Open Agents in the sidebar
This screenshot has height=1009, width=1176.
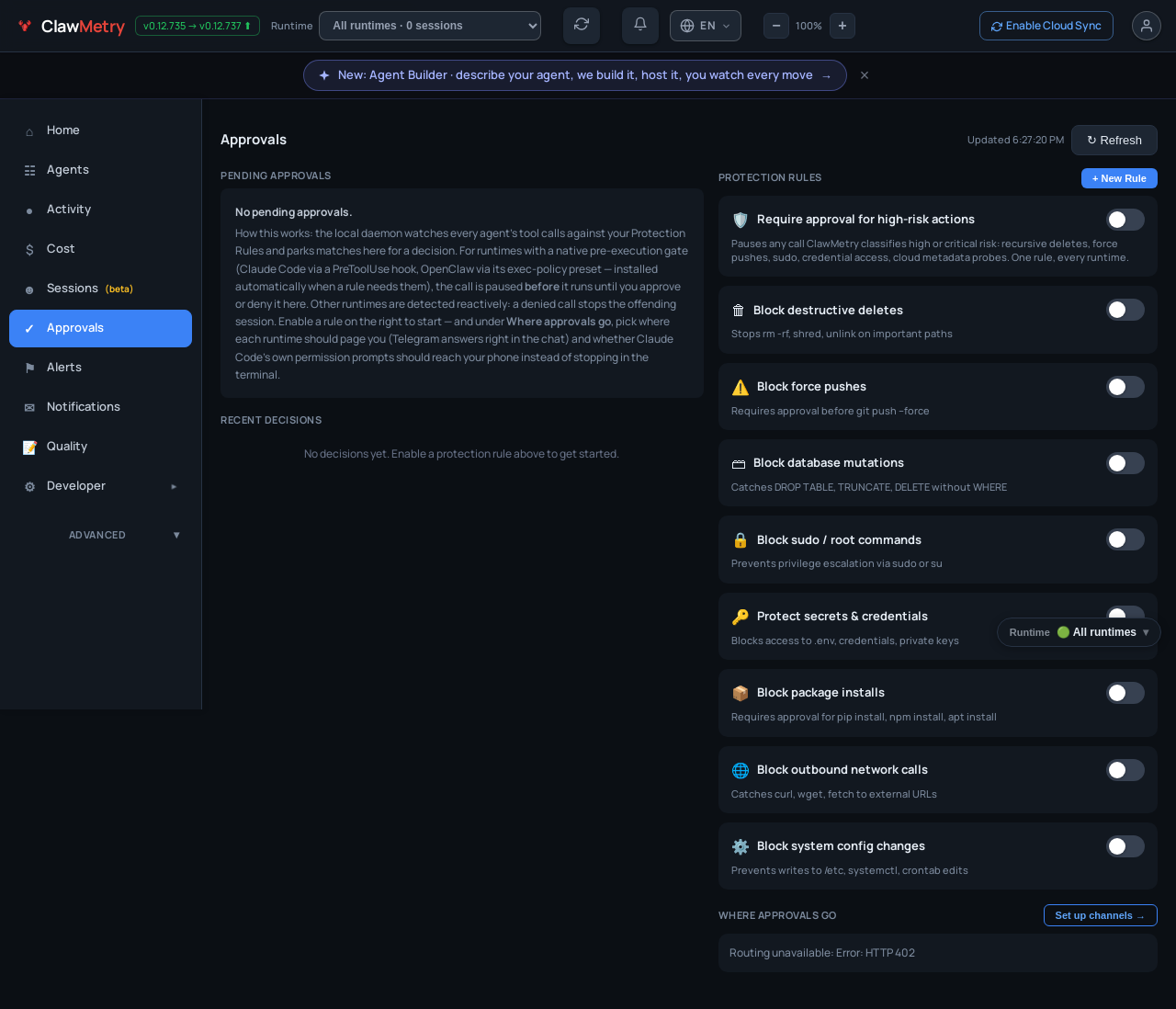(100, 170)
